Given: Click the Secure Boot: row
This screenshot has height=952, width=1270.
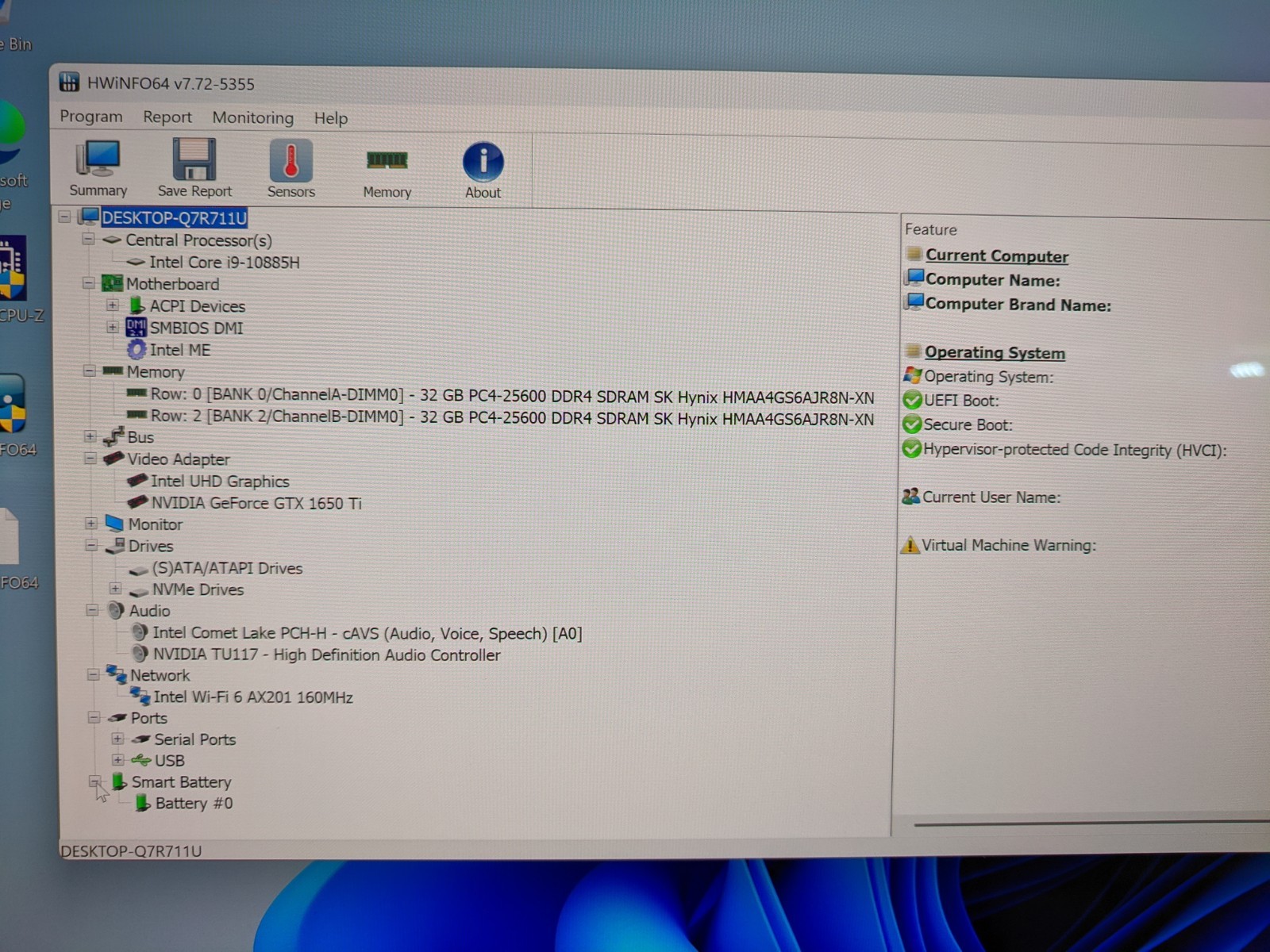Looking at the screenshot, I should [968, 424].
